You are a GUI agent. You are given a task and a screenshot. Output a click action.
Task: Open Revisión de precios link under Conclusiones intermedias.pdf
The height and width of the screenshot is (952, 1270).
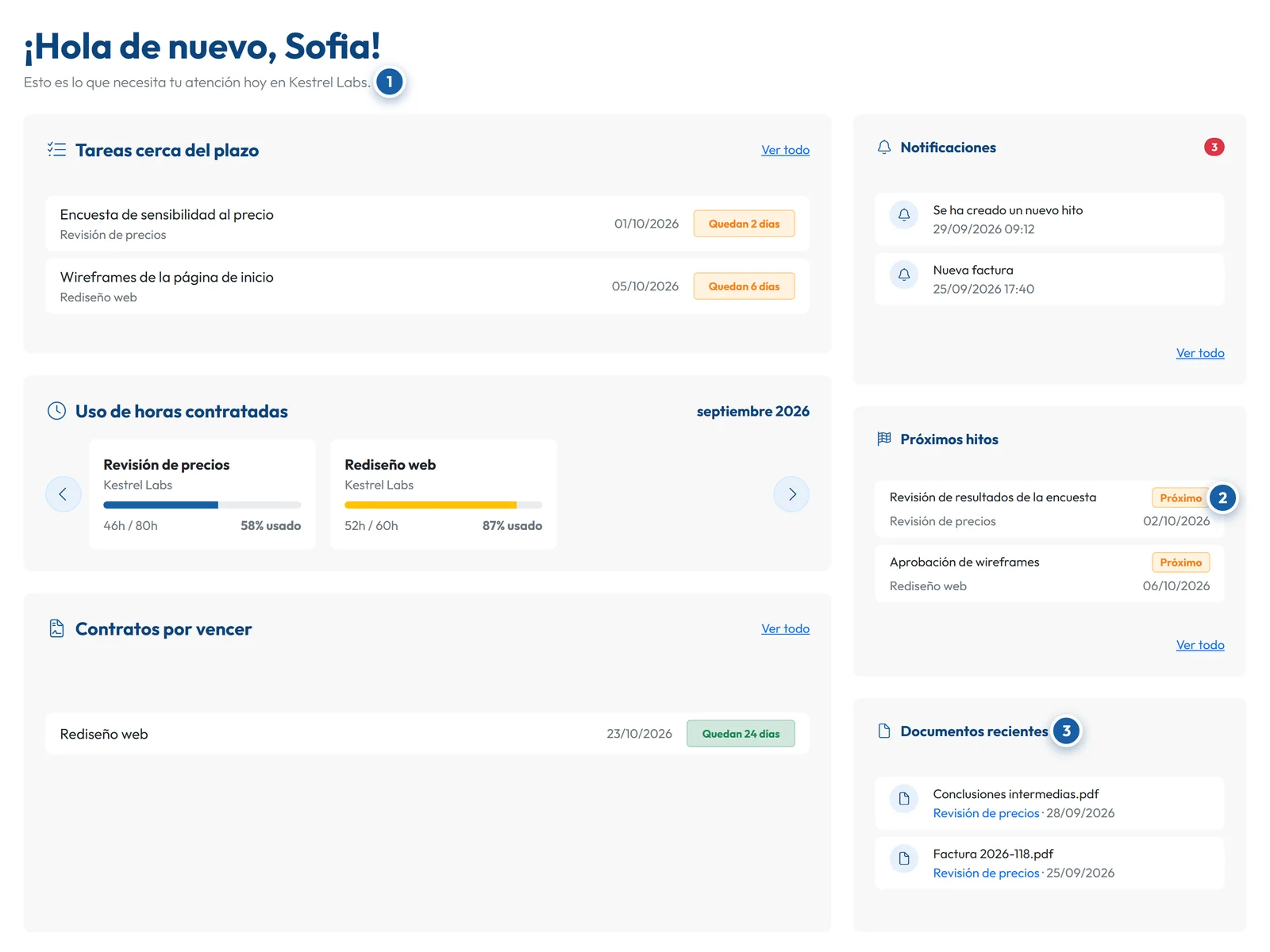[x=986, y=813]
